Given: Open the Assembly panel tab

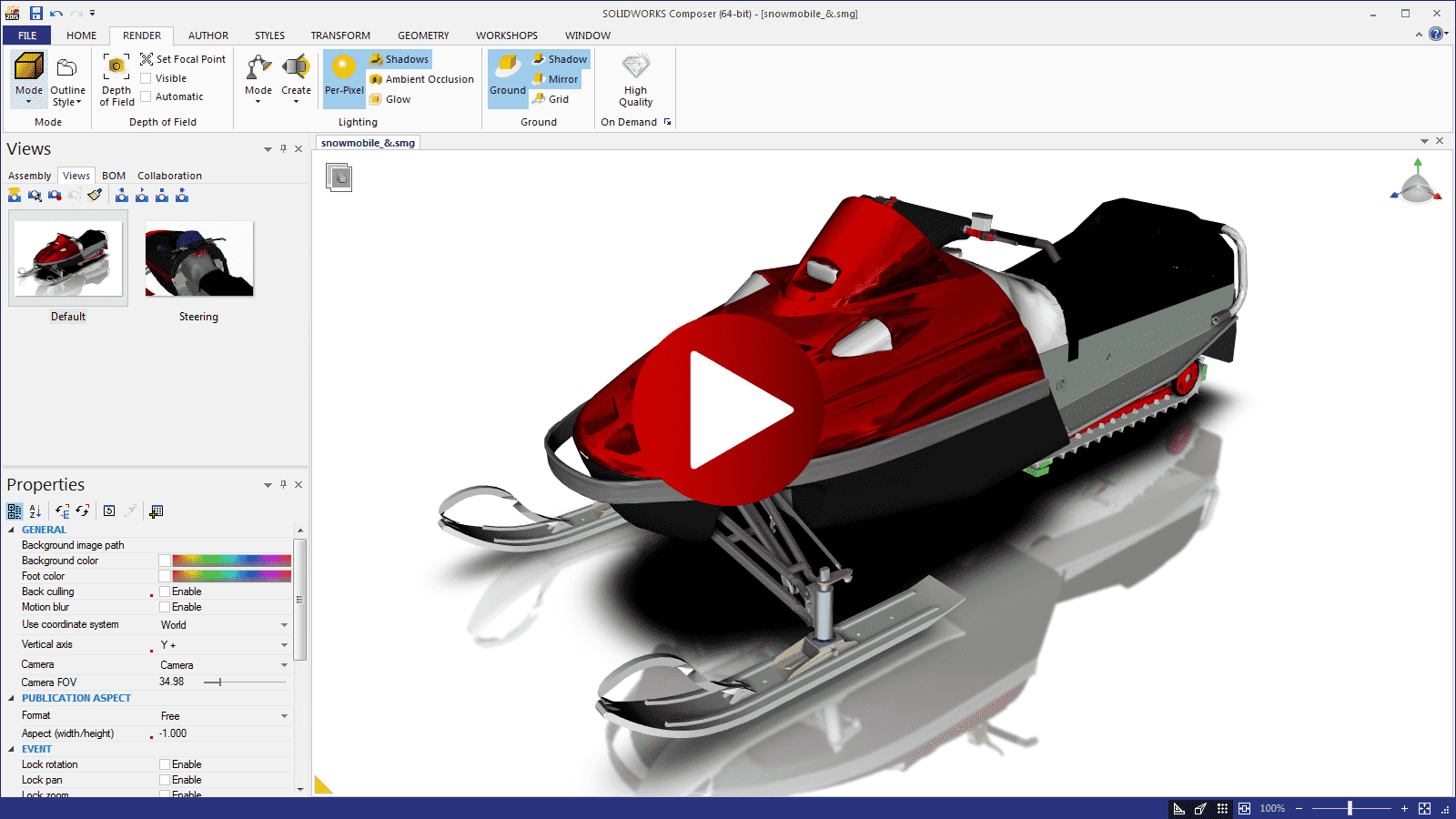Looking at the screenshot, I should (30, 176).
